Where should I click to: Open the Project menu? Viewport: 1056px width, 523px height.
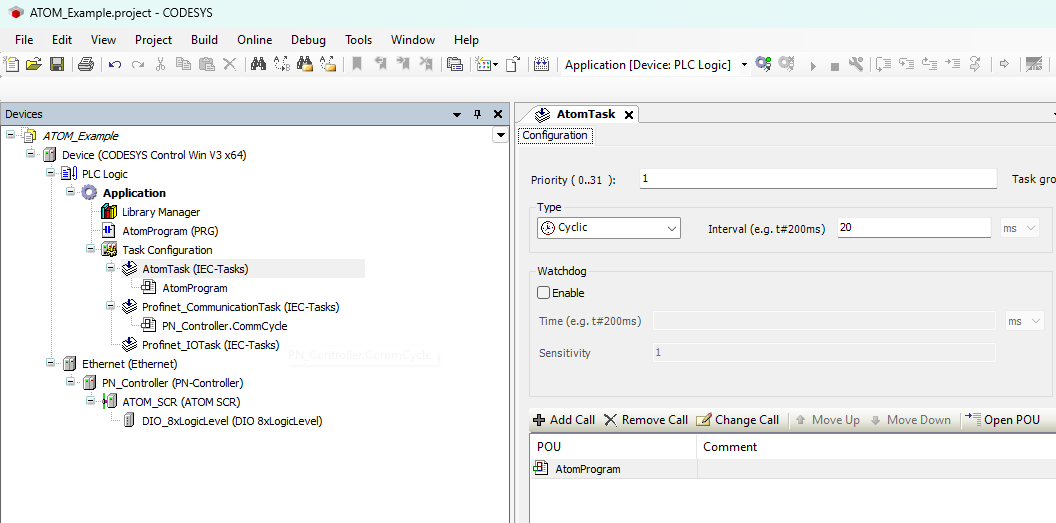pos(153,40)
